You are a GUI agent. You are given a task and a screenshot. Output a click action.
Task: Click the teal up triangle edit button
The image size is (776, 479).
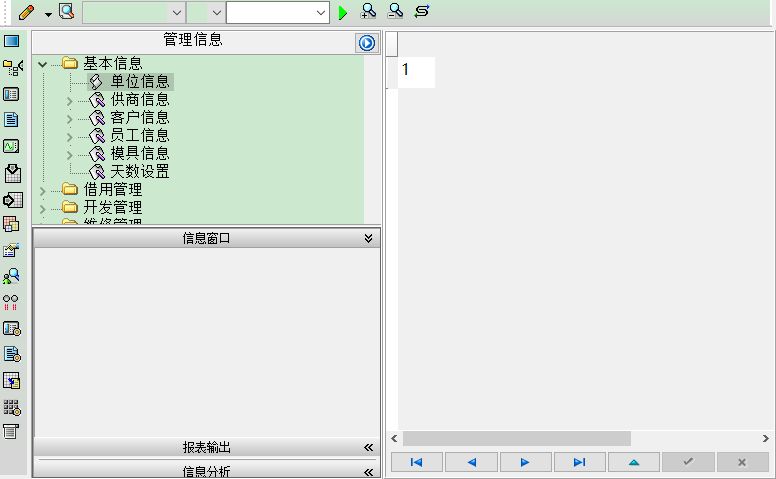[x=634, y=462]
